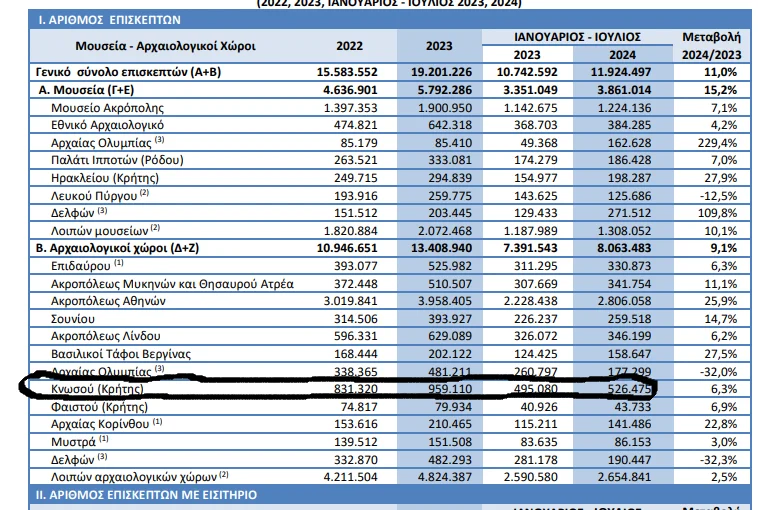Click the 'Ακροπόλεως Λίνδου' row label
The width and height of the screenshot is (758, 510).
(105, 336)
